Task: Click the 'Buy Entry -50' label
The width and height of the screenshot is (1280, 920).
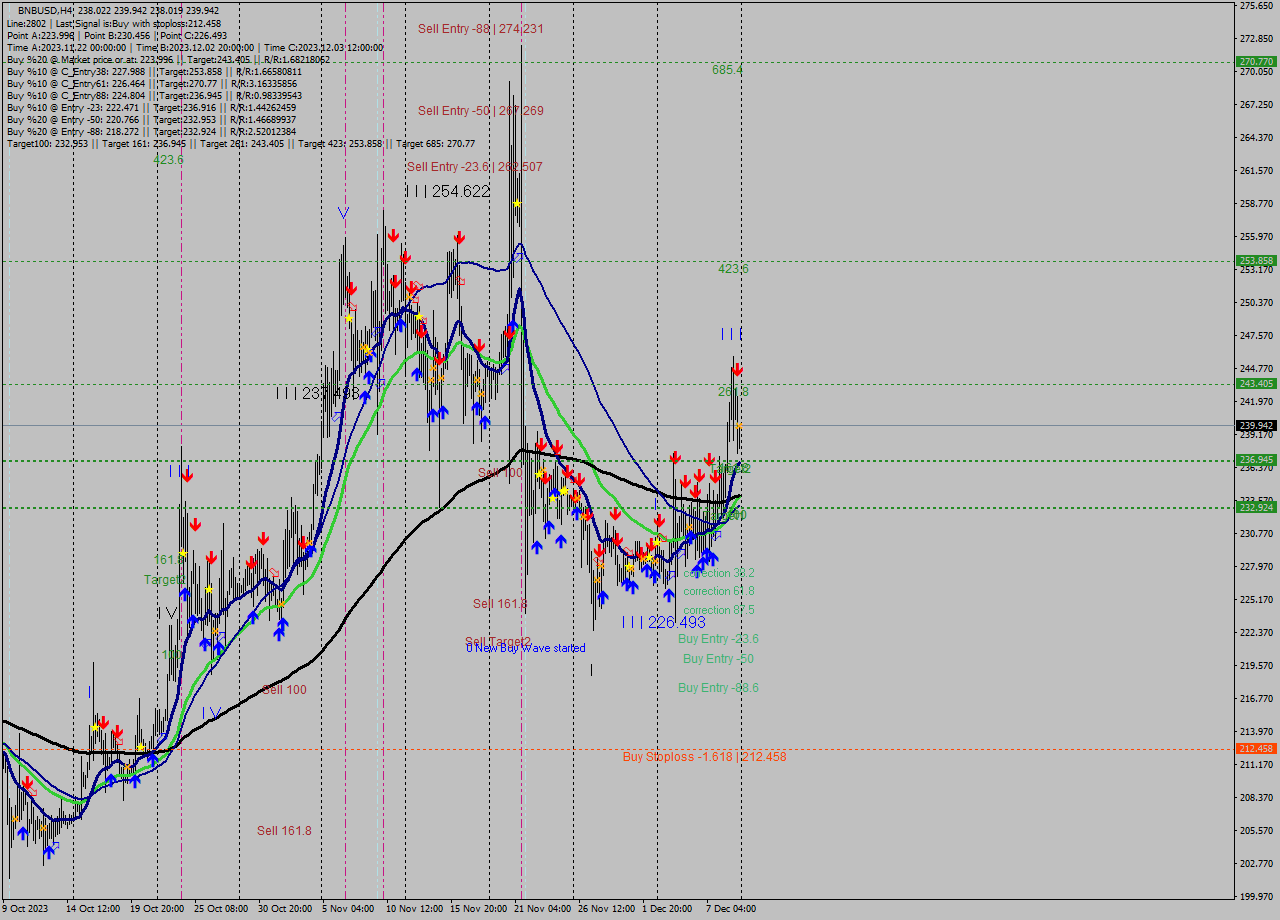Action: pos(718,659)
